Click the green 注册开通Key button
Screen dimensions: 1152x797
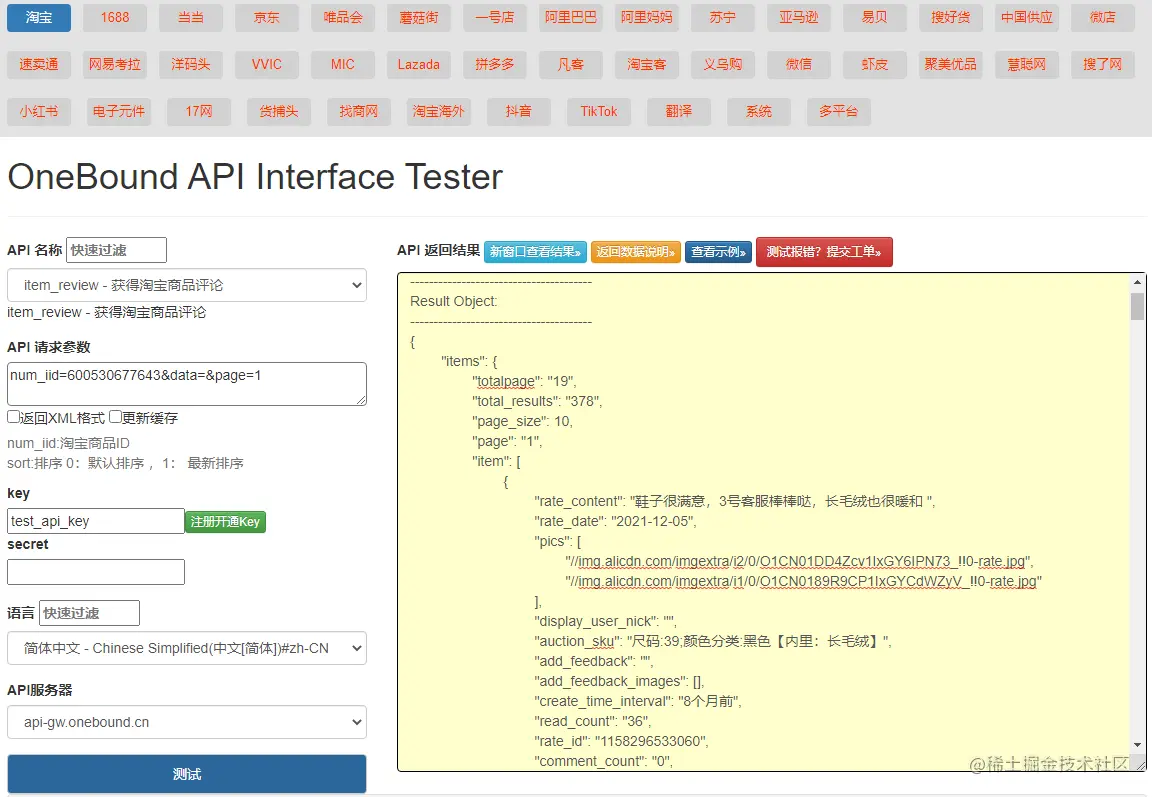[225, 521]
